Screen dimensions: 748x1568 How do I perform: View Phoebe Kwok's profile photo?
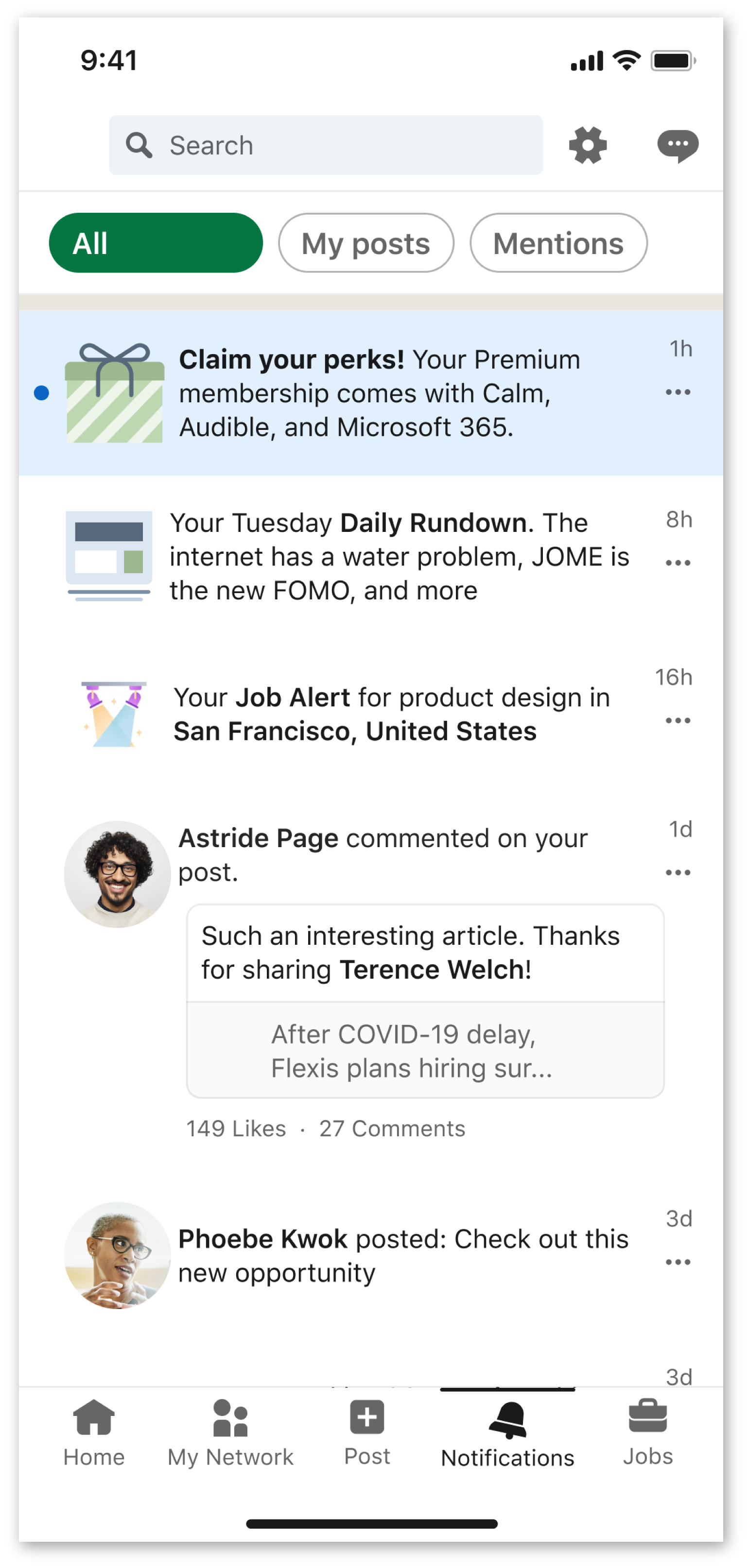tap(118, 1256)
